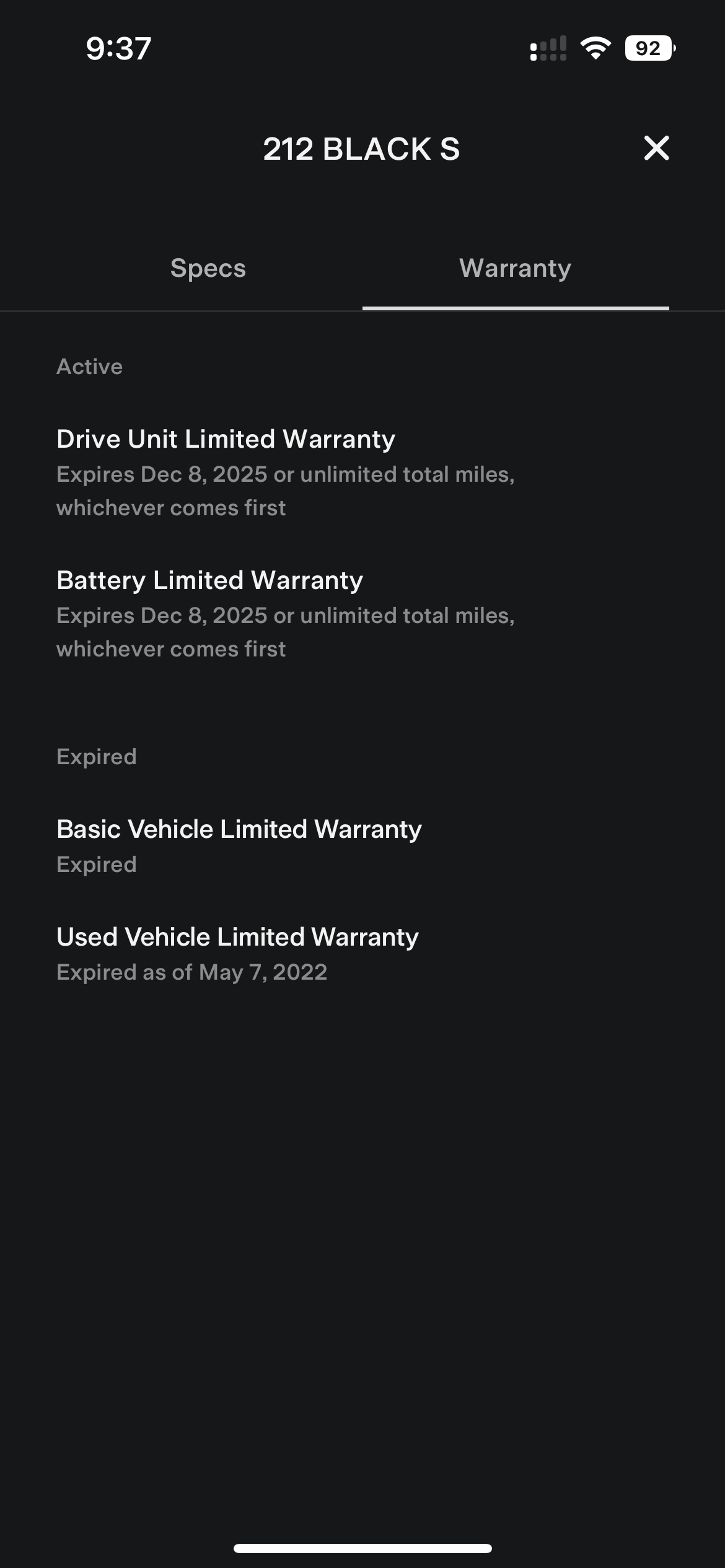
Task: Open Battery Limited Warranty entry
Action: [209, 580]
